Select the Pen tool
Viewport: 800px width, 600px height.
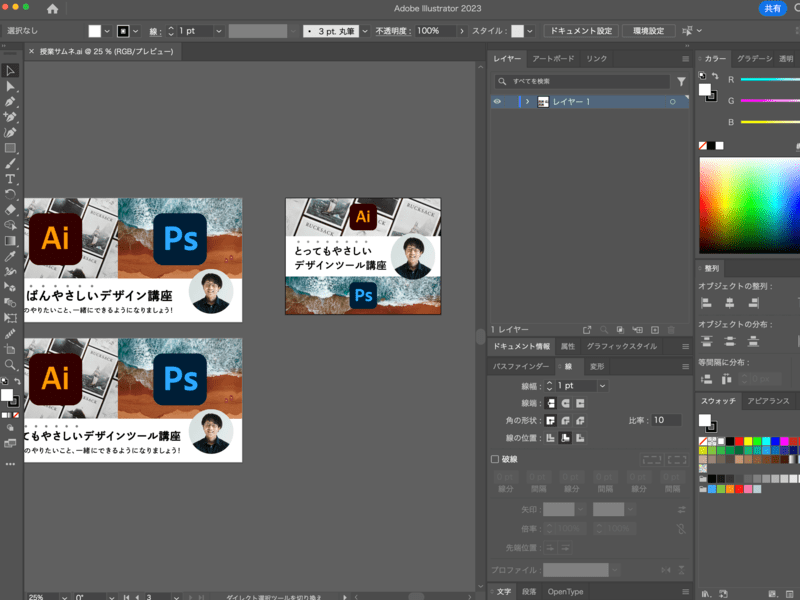10,101
